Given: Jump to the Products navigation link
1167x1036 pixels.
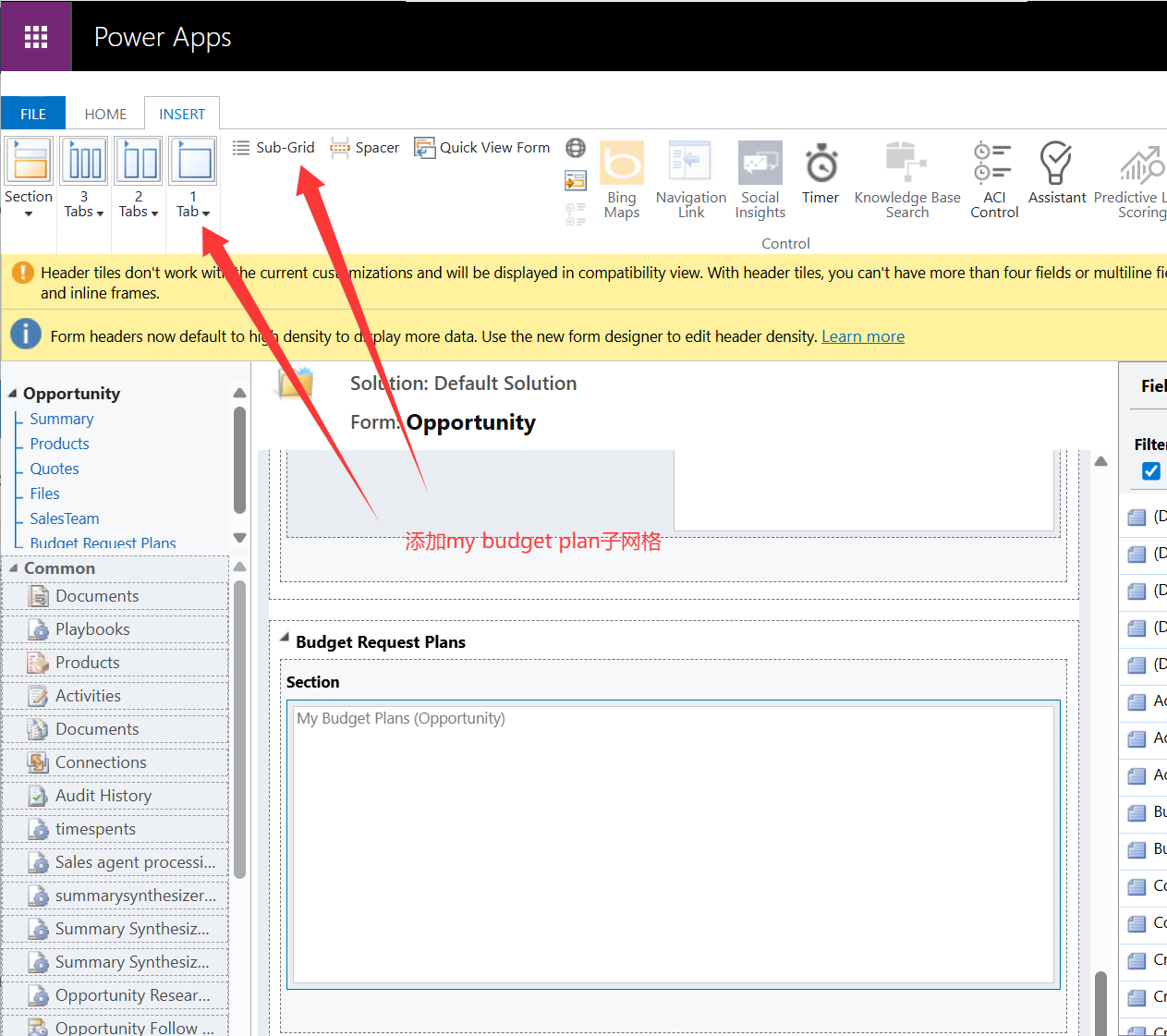Looking at the screenshot, I should [x=59, y=444].
